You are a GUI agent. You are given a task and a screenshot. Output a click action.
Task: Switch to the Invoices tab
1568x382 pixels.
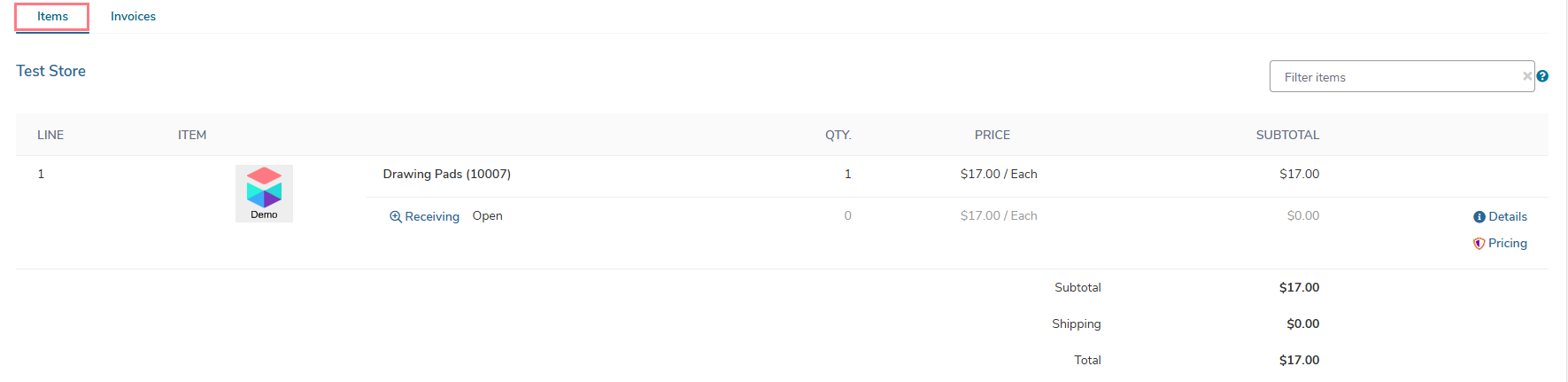[133, 17]
